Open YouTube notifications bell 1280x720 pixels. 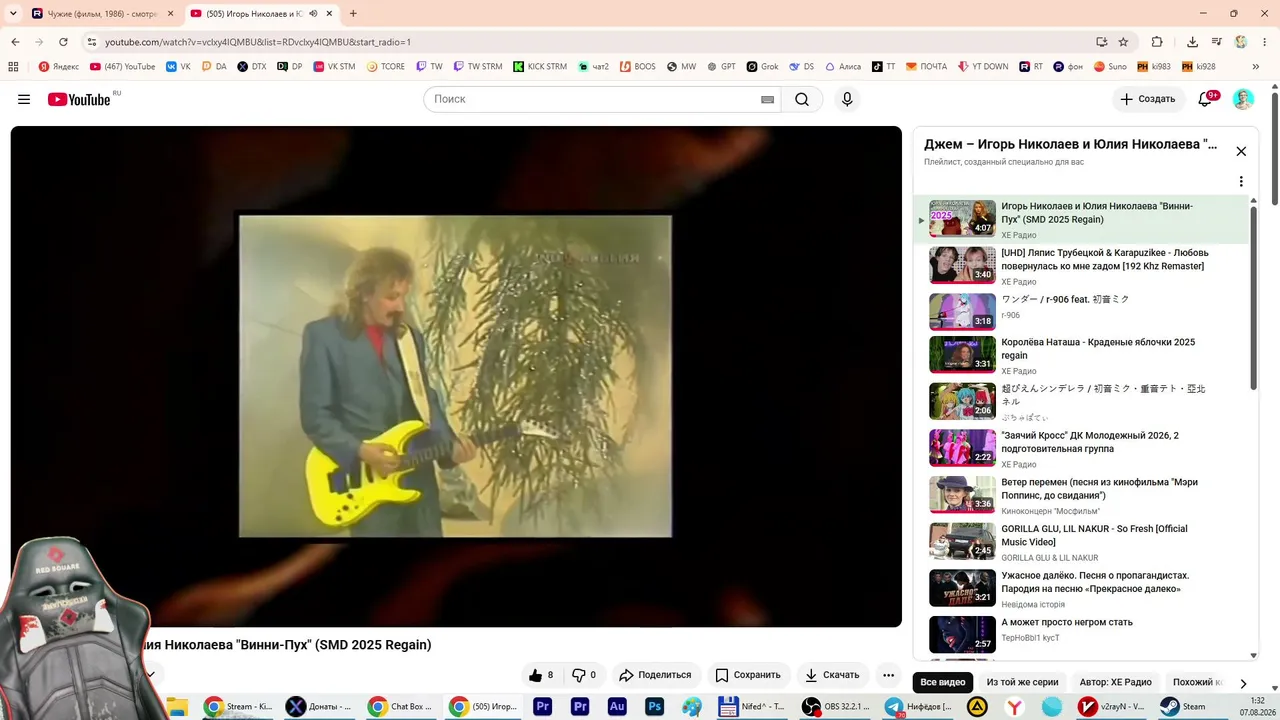pos(1205,99)
